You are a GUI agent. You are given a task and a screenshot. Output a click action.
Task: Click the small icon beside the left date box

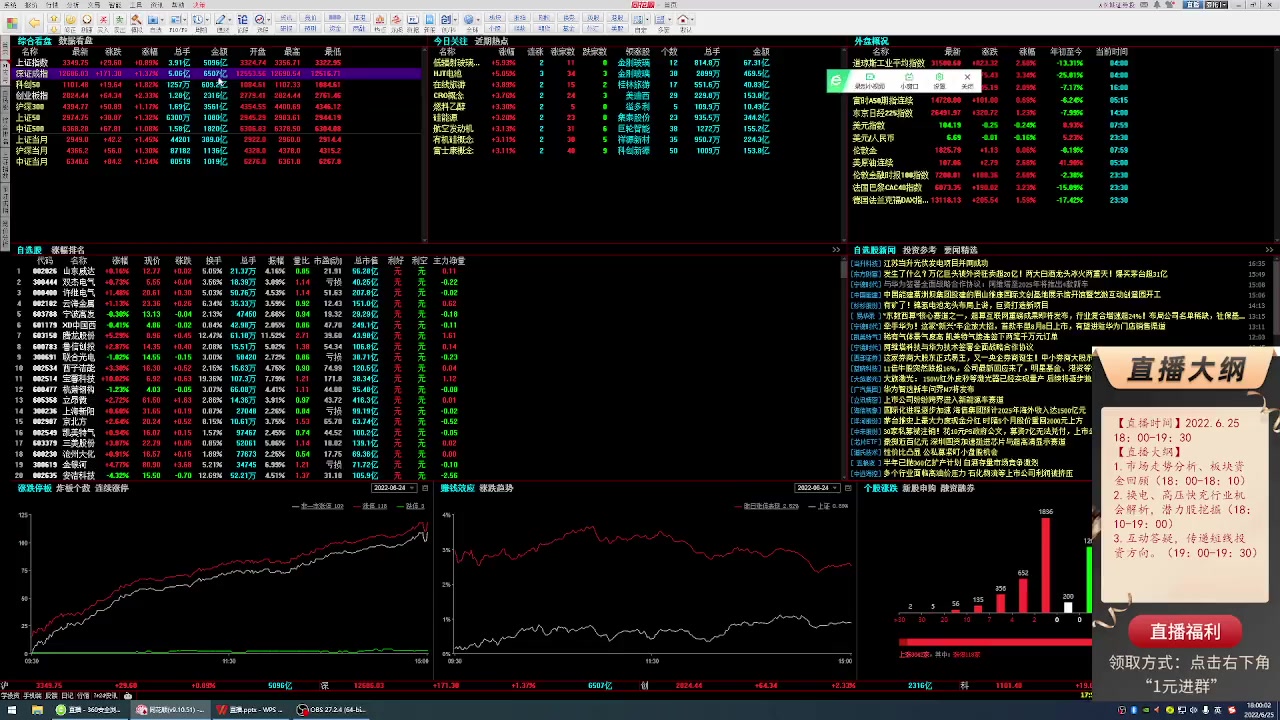425,488
